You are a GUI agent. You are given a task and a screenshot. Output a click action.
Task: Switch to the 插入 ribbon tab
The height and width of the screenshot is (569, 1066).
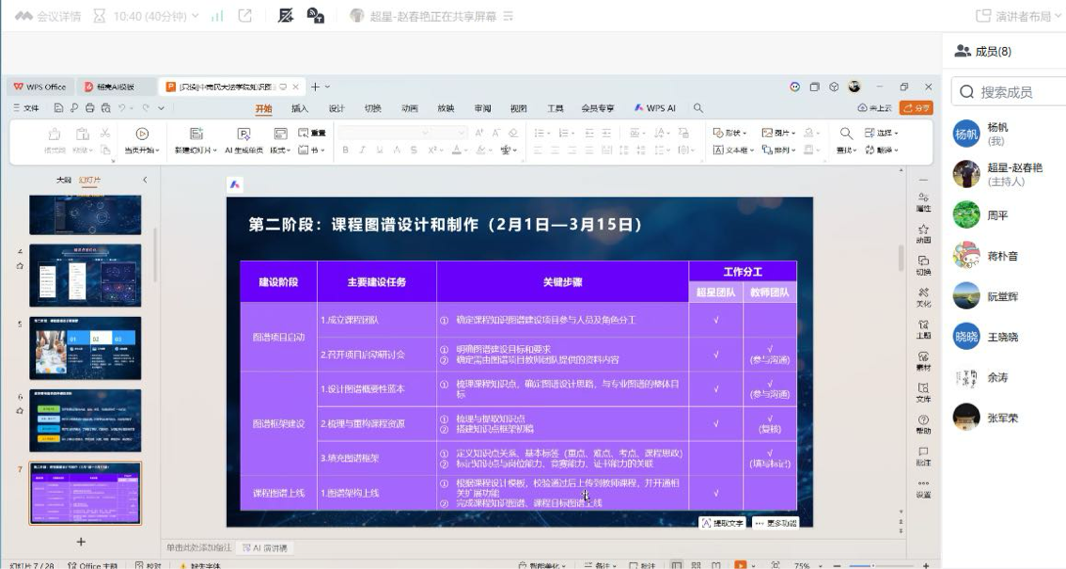[299, 108]
